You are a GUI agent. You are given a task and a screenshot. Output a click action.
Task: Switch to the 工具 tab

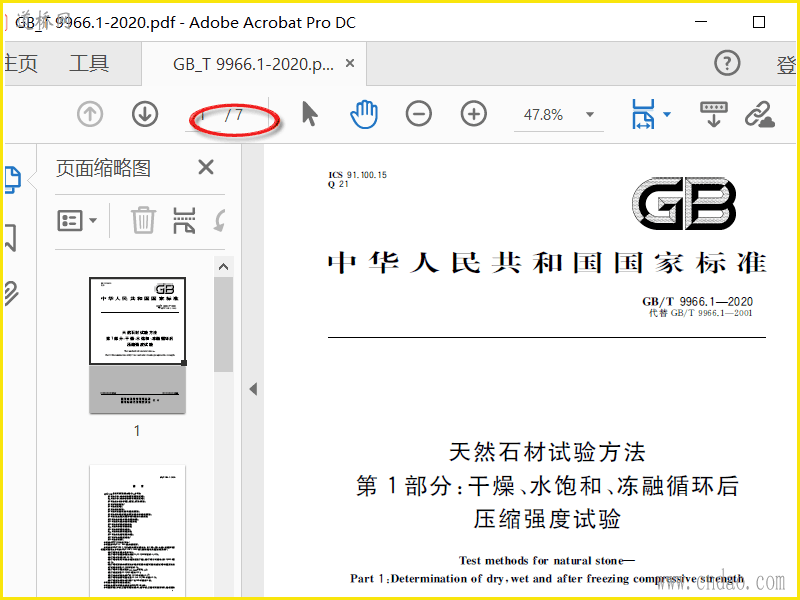point(89,64)
